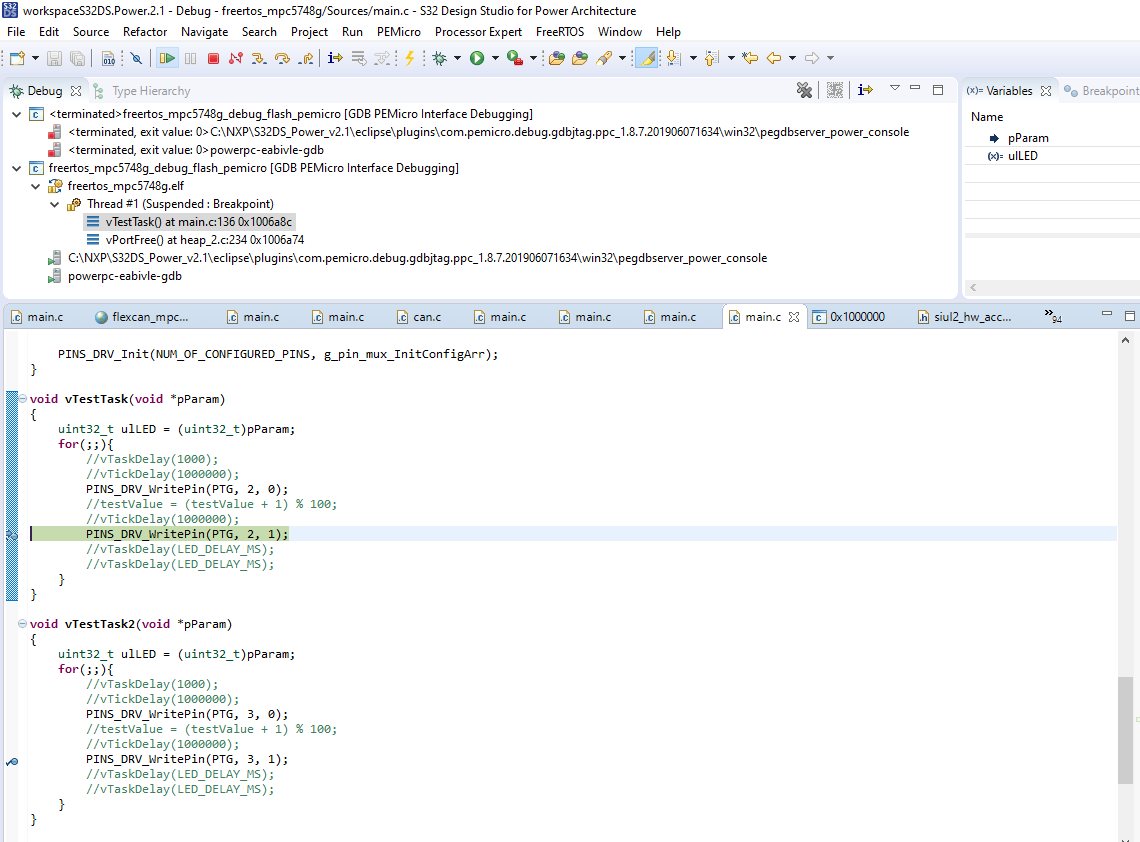Toggle Mark Occurrences highlighting
The height and width of the screenshot is (842, 1140).
[645, 57]
